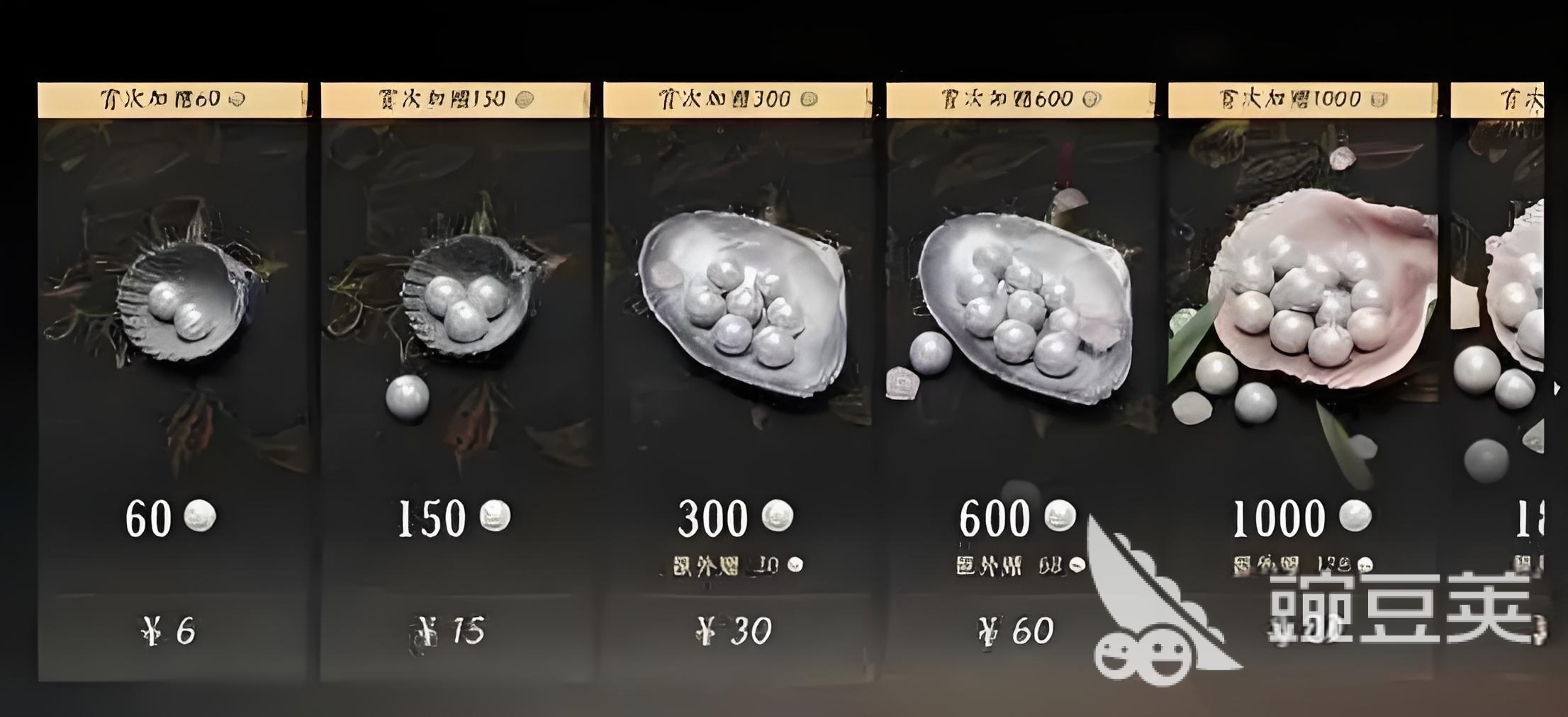Select the 150 pearls shell image

coord(468,296)
